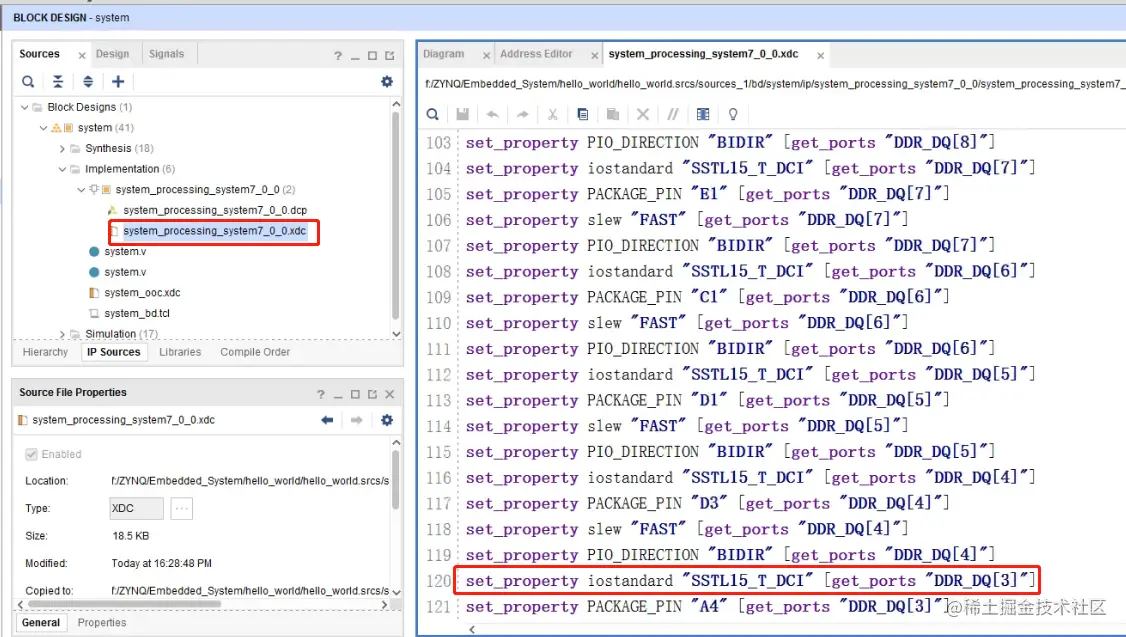
Task: Close the Diagram tab
Action: 486,55
